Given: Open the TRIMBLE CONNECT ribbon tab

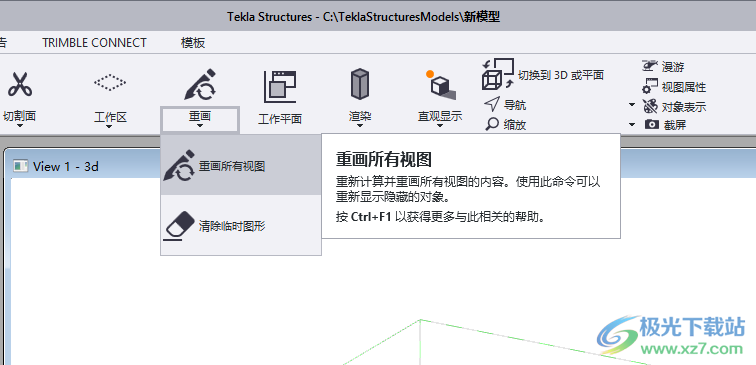Looking at the screenshot, I should [x=94, y=43].
